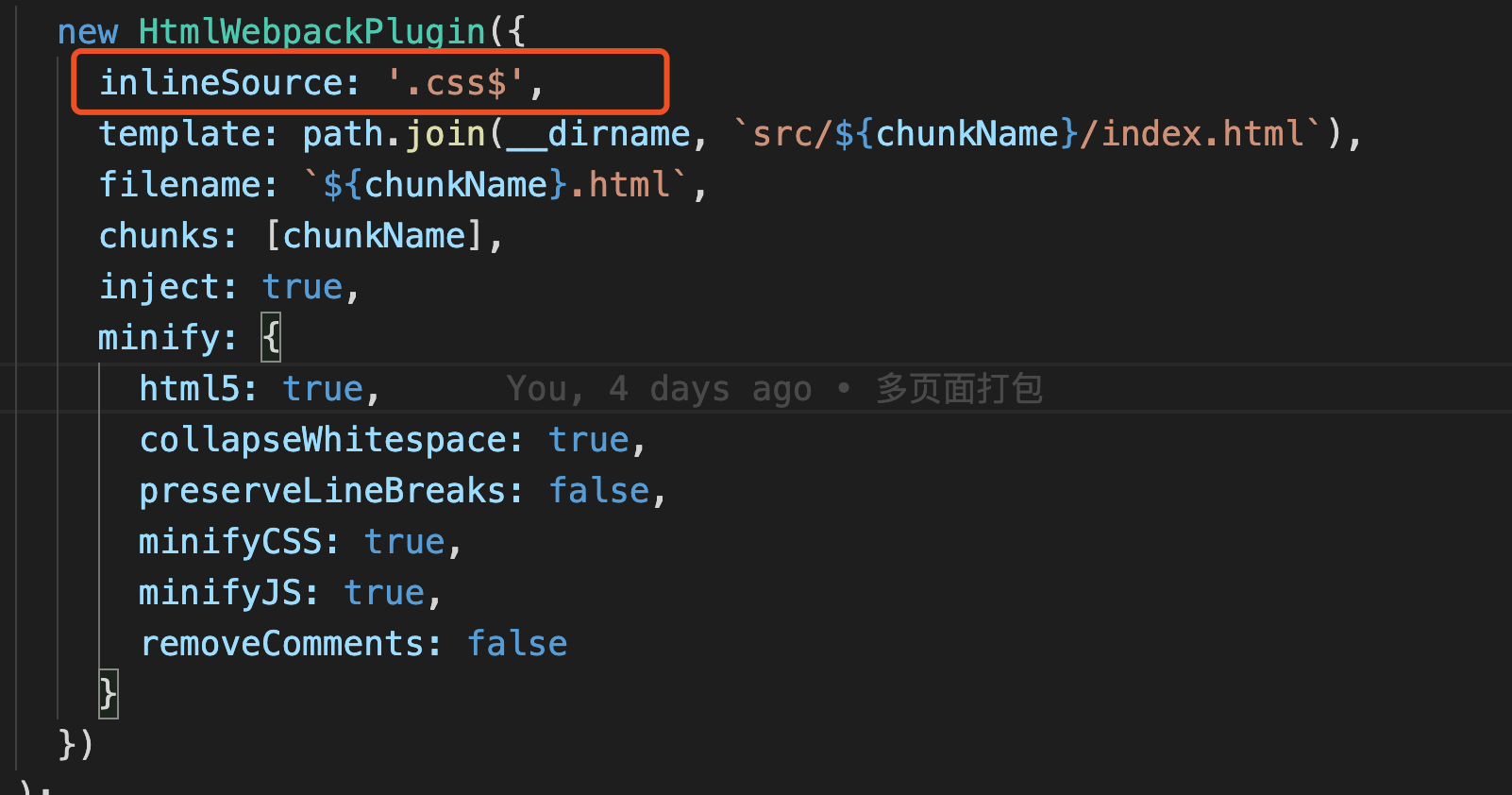Click the git blame annotation 'You, 4 days ago'
Viewport: 1512px width, 795px height.
pos(659,389)
